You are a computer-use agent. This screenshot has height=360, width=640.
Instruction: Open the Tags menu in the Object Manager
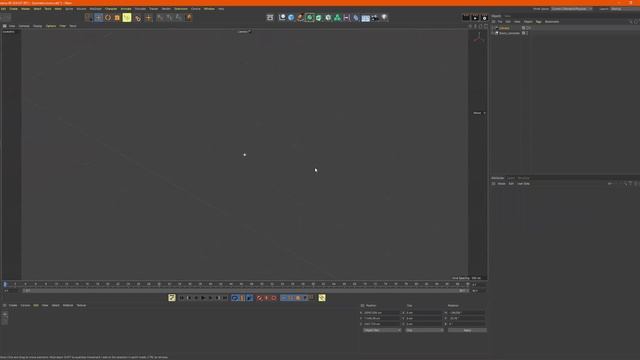[538, 22]
